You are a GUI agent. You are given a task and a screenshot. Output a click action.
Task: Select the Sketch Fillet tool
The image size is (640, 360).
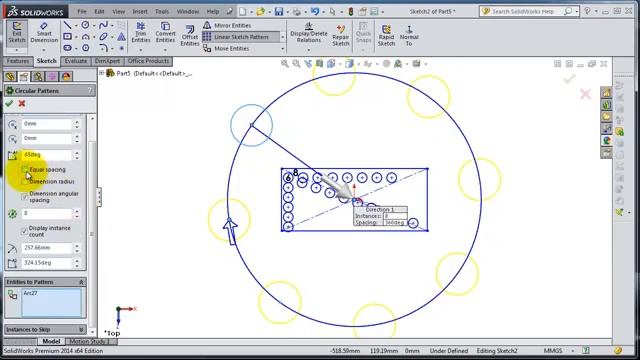[103, 48]
